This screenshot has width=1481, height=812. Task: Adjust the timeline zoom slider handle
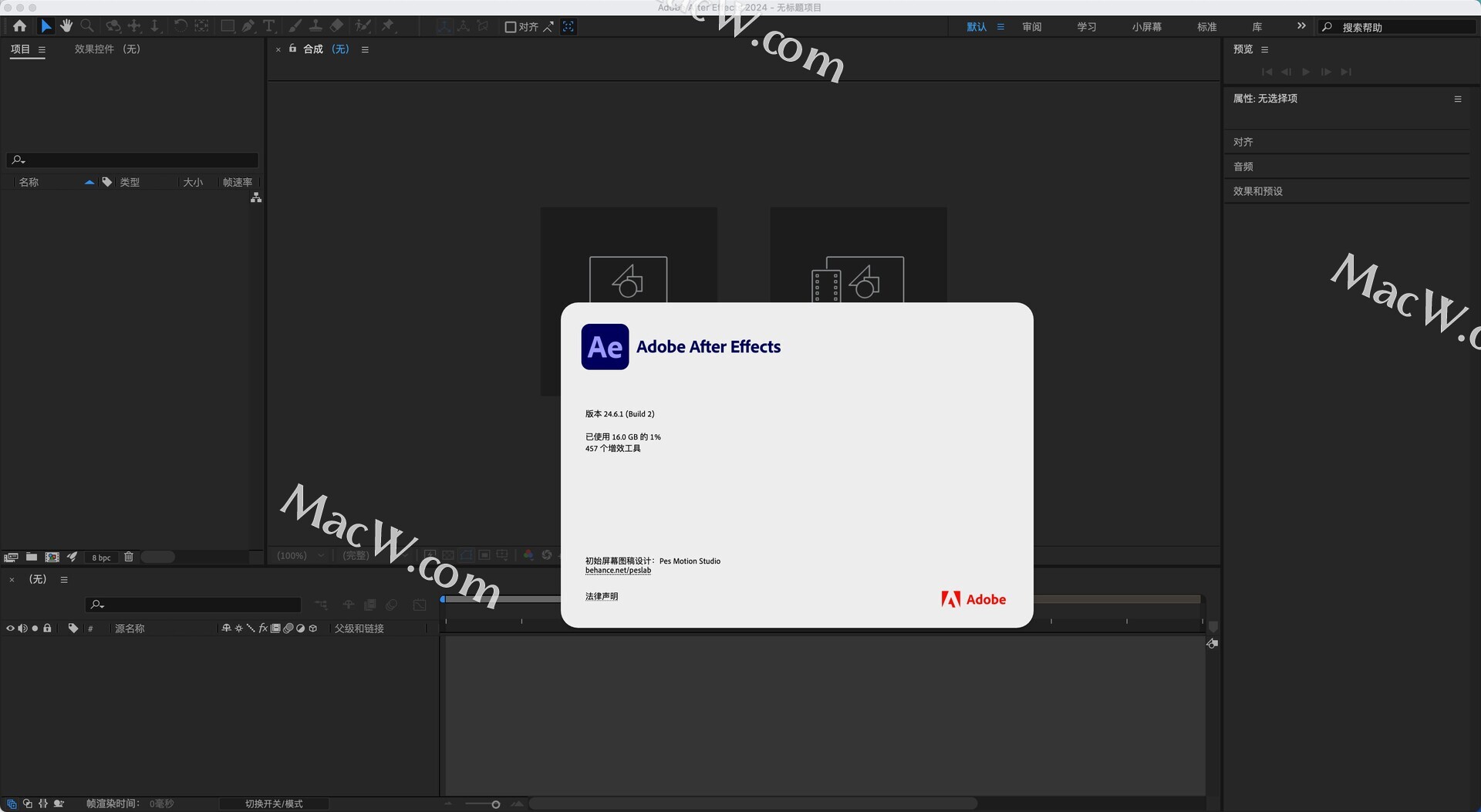pyautogui.click(x=495, y=804)
